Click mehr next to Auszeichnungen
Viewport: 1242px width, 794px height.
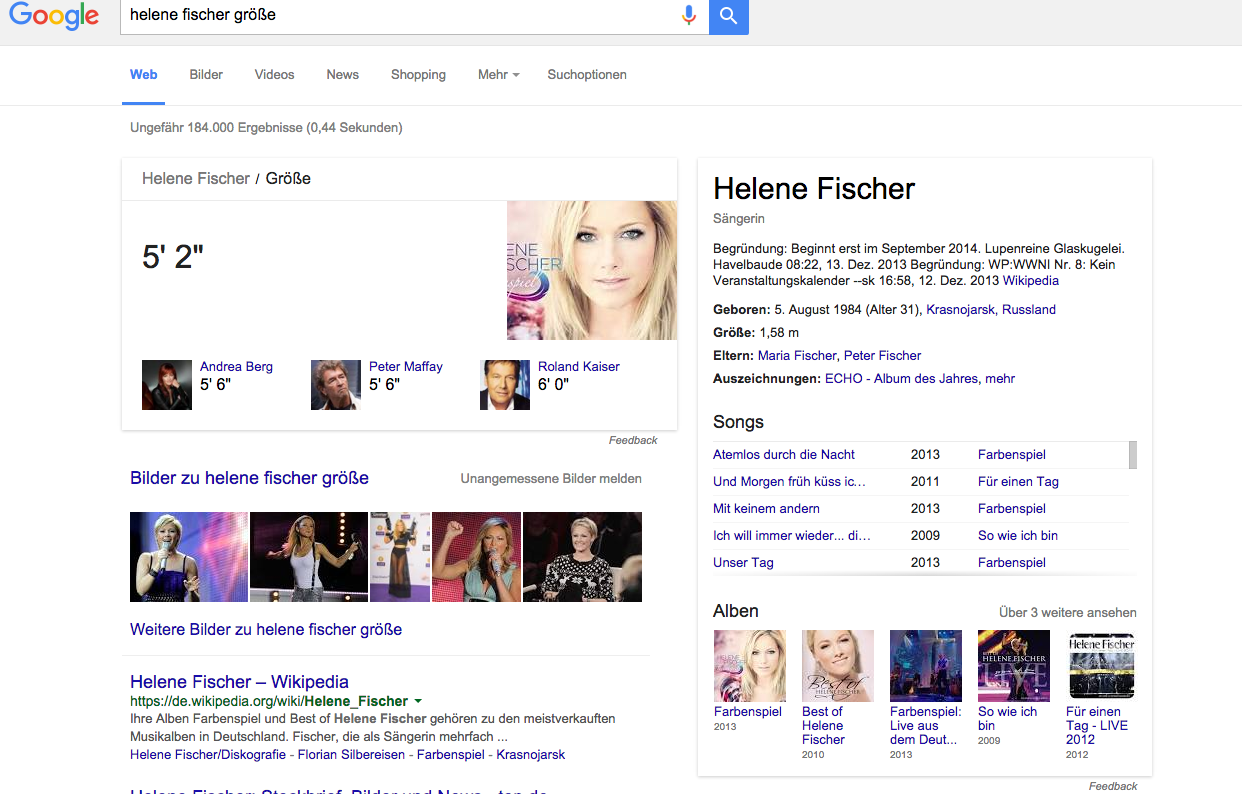[1000, 379]
